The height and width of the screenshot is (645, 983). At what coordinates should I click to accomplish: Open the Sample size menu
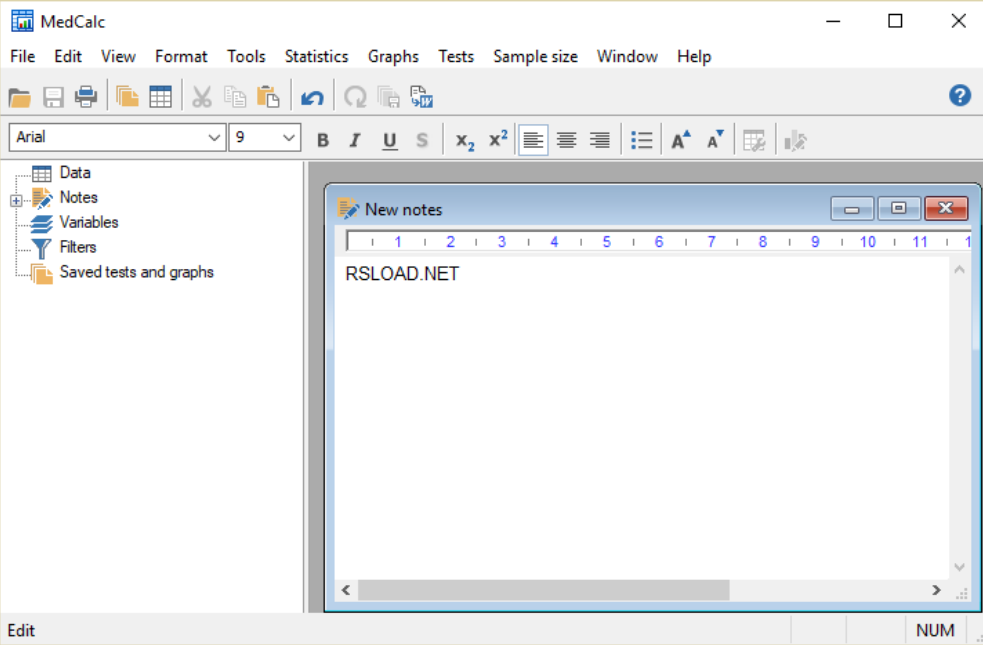(535, 56)
